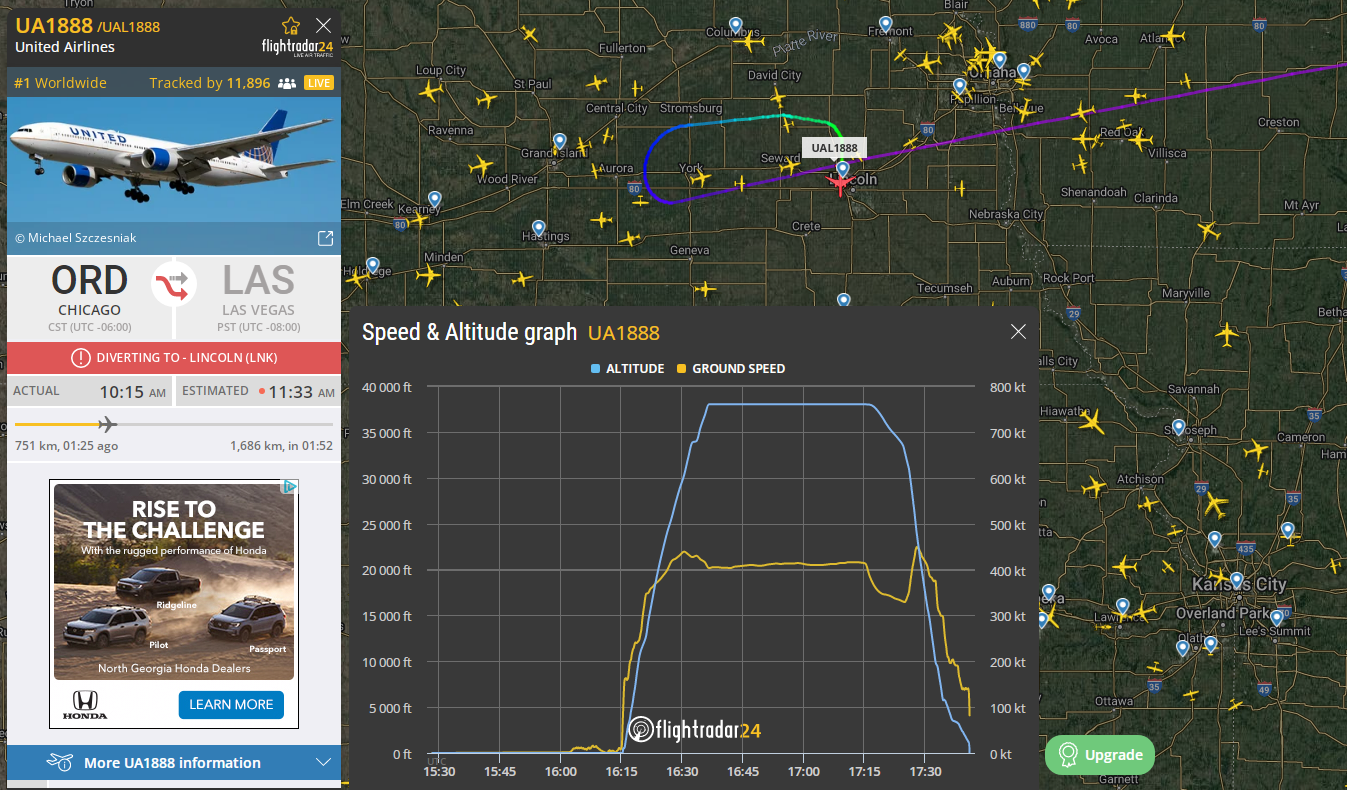Select yellow aircraft near Bethany

coord(1228,335)
